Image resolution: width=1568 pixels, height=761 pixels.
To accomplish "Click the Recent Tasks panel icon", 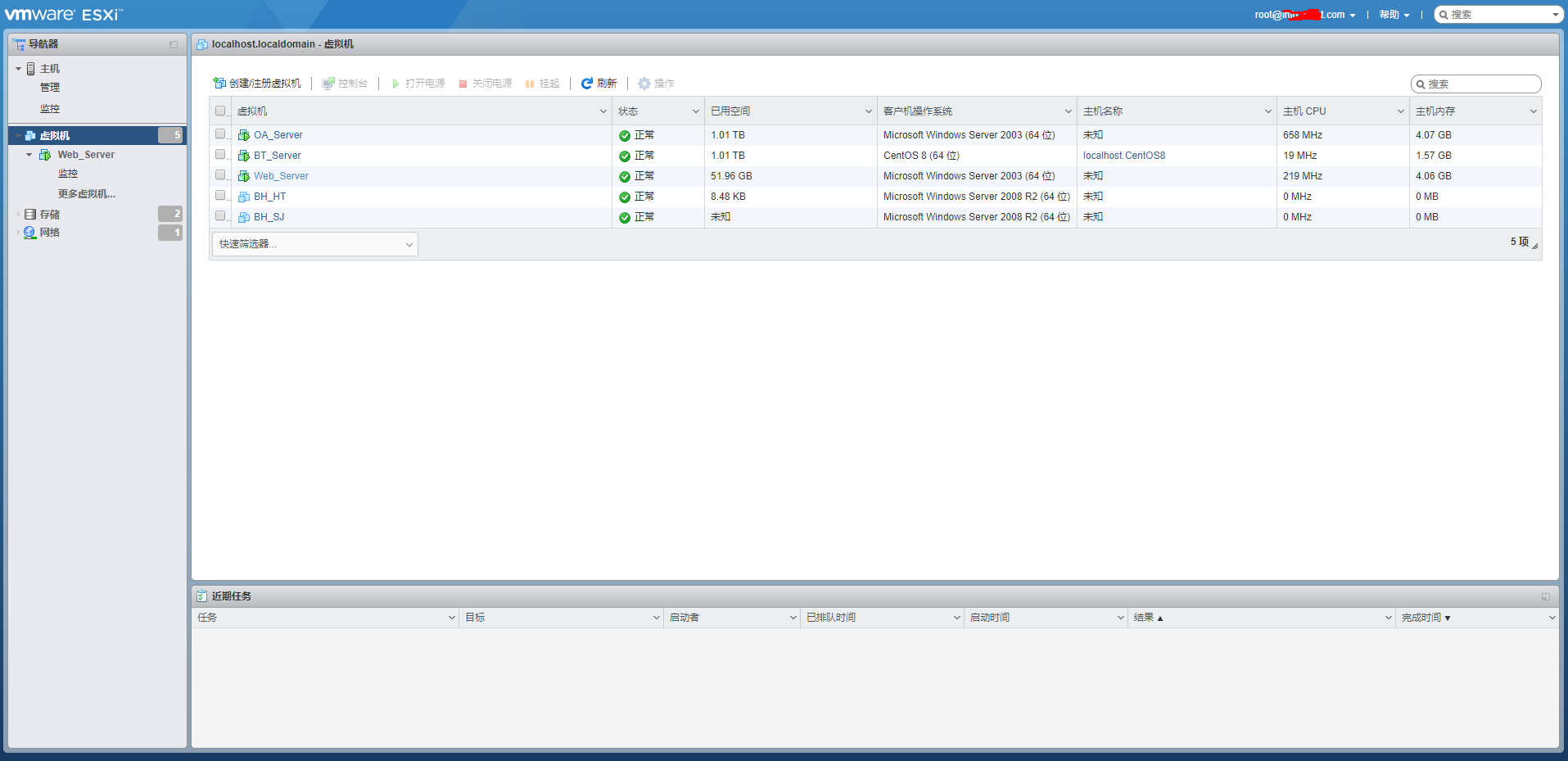I will pyautogui.click(x=201, y=596).
